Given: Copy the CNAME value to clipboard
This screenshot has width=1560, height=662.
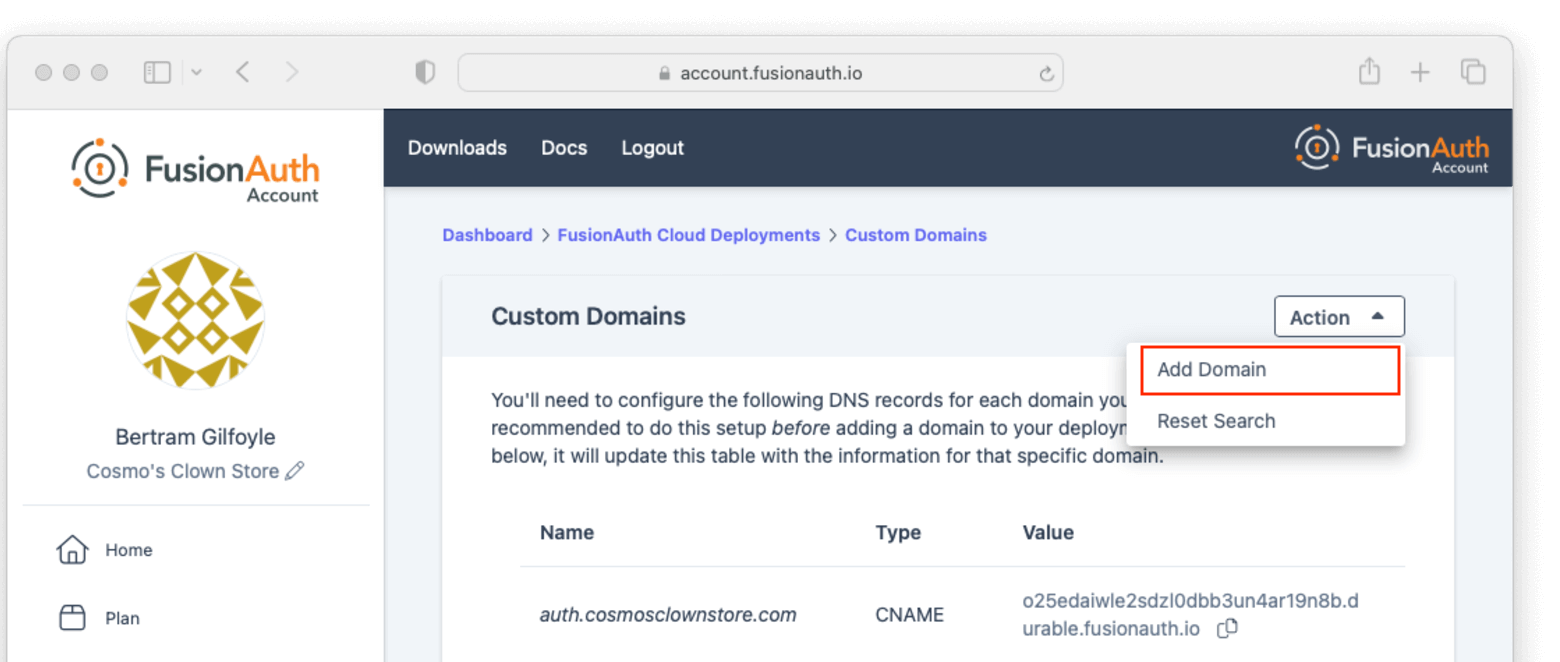Looking at the screenshot, I should [1228, 628].
